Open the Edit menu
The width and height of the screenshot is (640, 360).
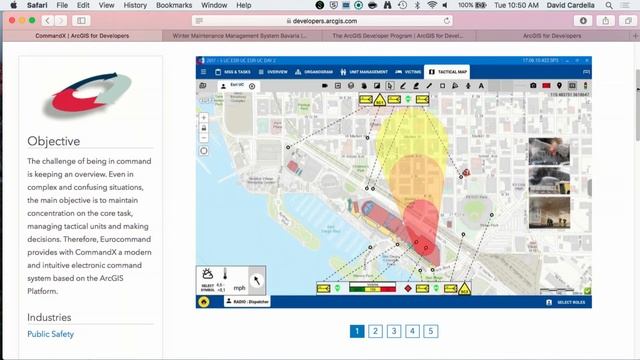(83, 5)
